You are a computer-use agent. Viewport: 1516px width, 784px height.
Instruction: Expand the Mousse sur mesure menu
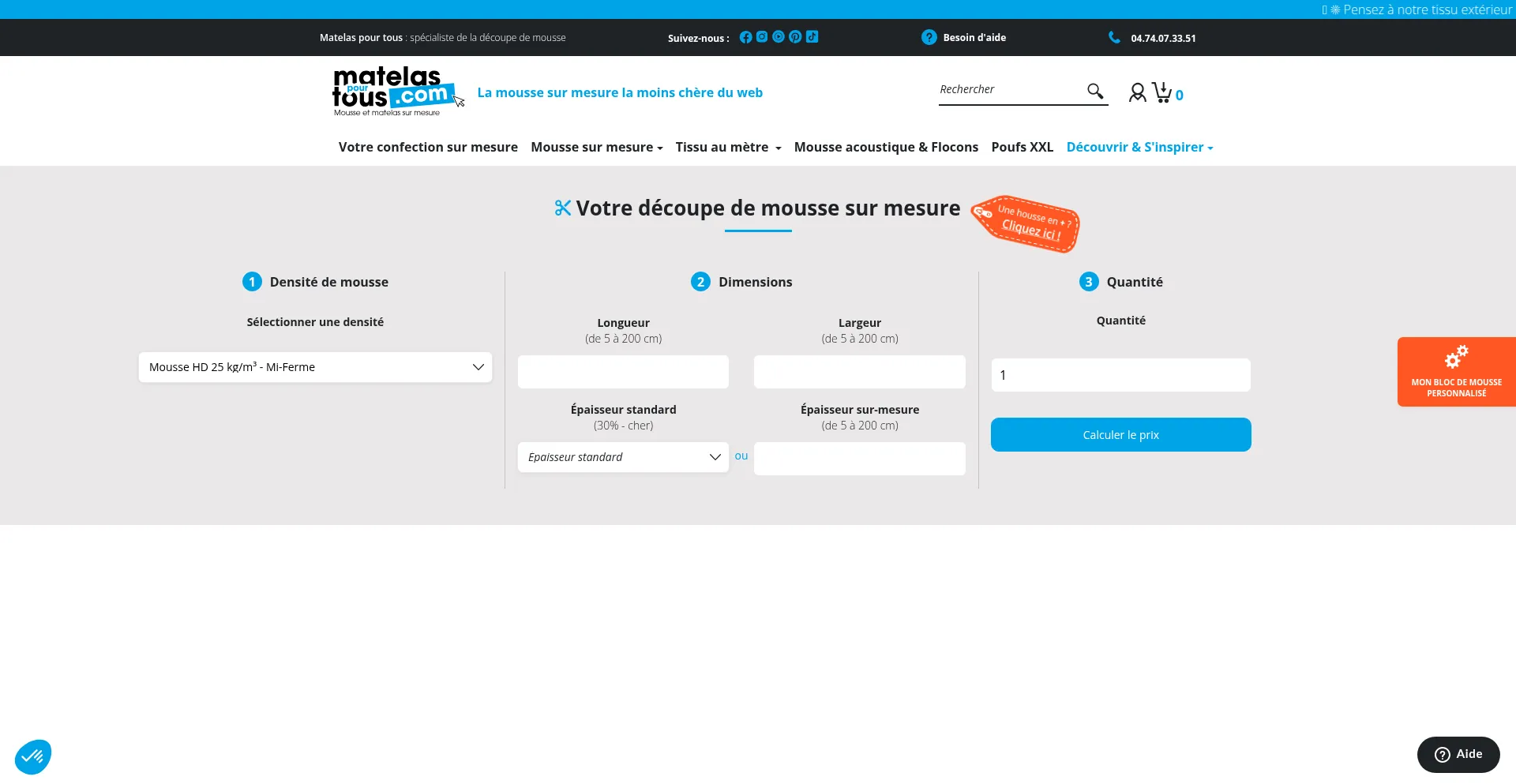point(596,148)
